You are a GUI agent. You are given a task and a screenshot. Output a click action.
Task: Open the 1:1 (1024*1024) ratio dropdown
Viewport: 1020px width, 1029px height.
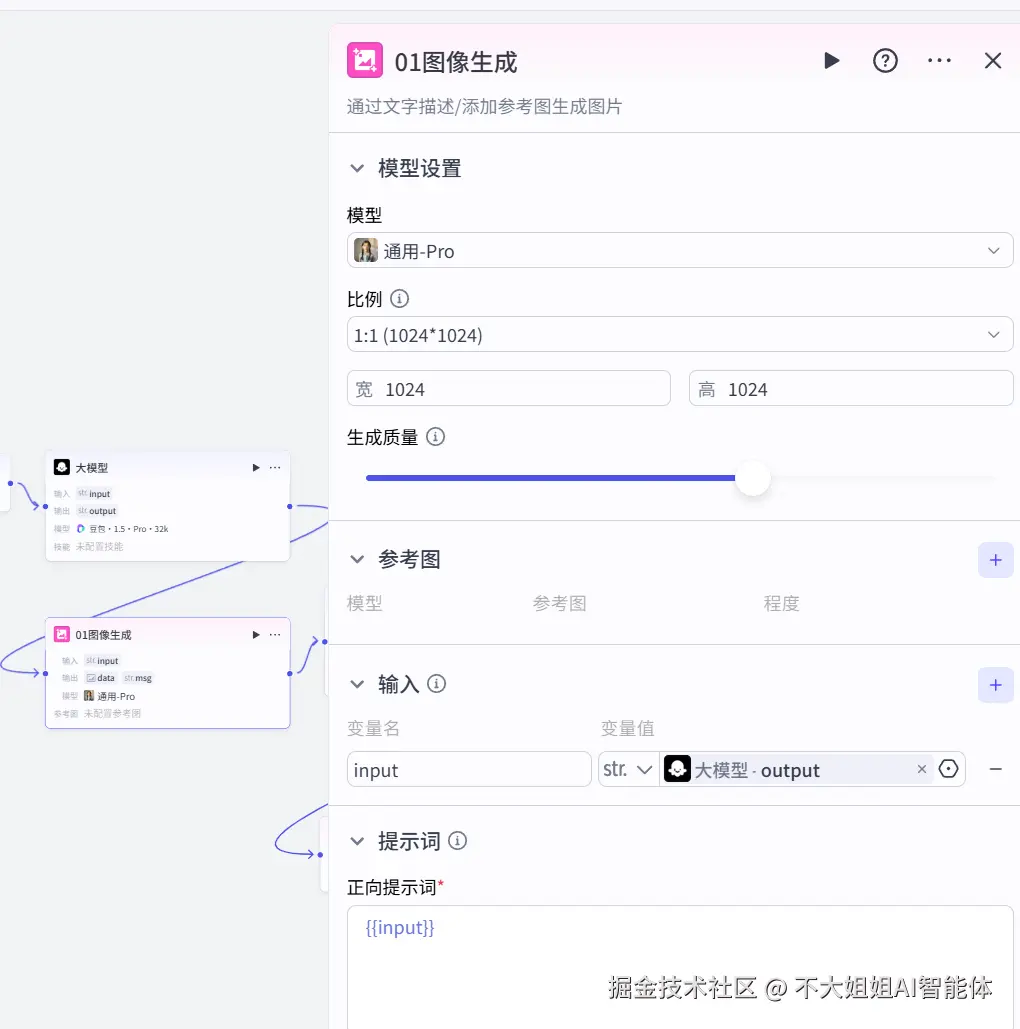tap(680, 334)
